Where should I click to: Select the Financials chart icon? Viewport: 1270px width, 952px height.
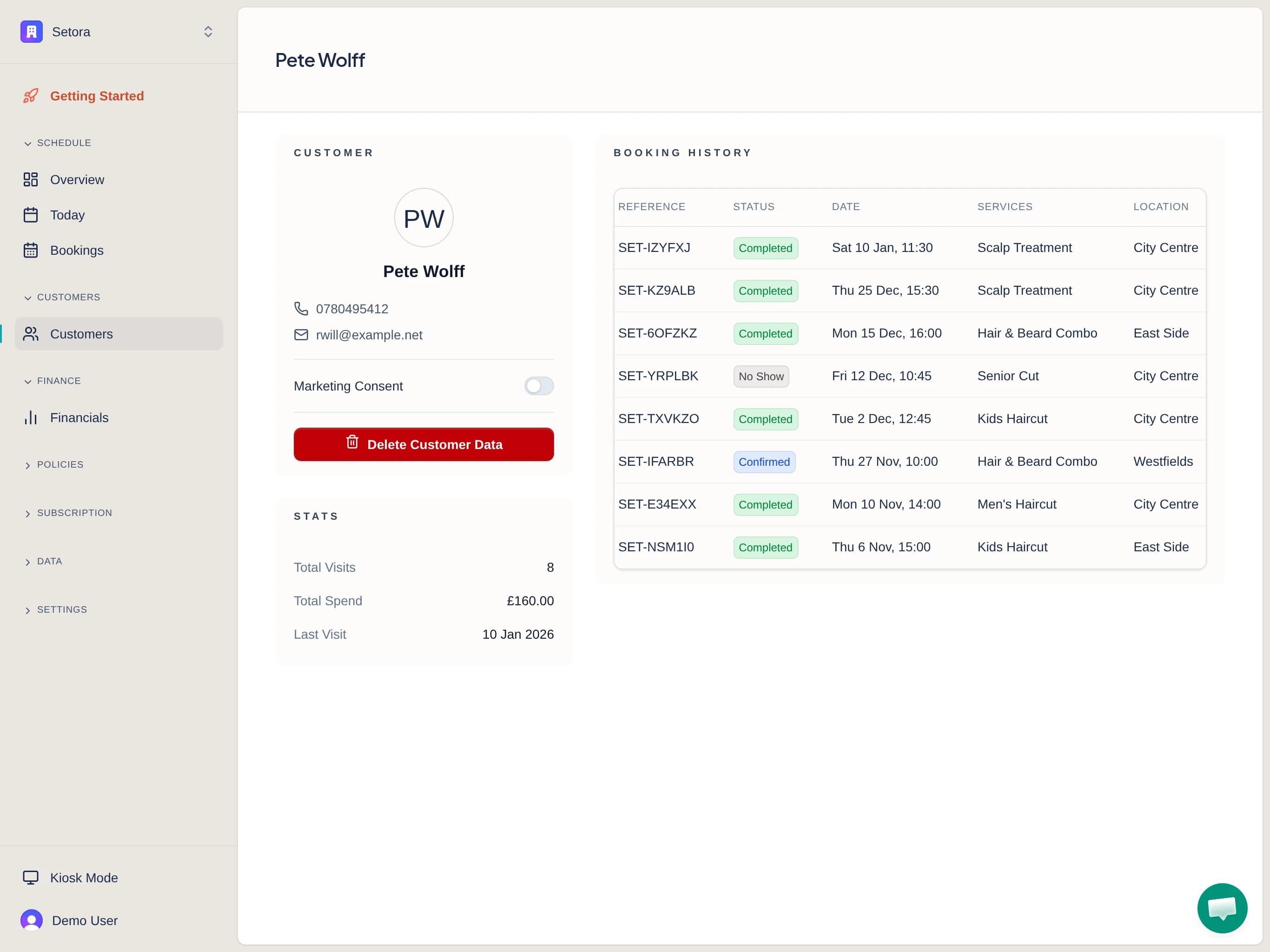point(31,417)
